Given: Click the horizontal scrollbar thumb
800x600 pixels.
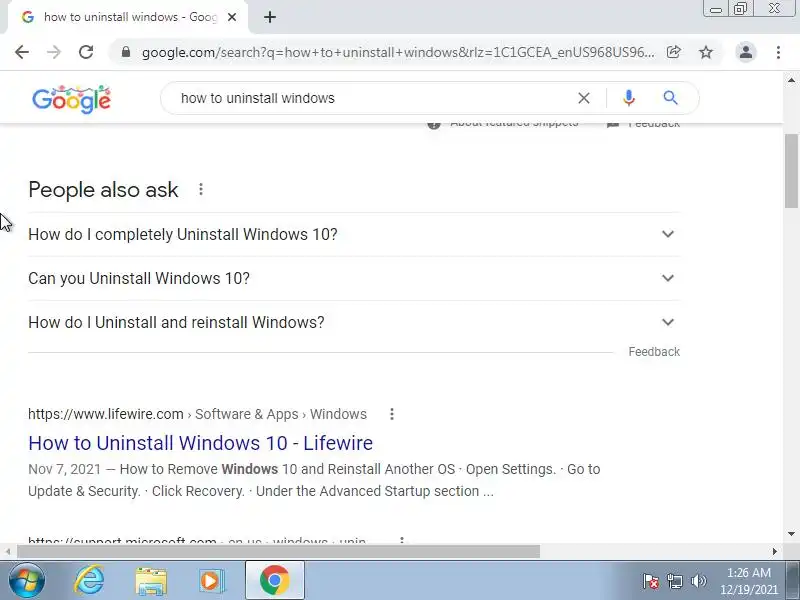Looking at the screenshot, I should pyautogui.click(x=279, y=552).
